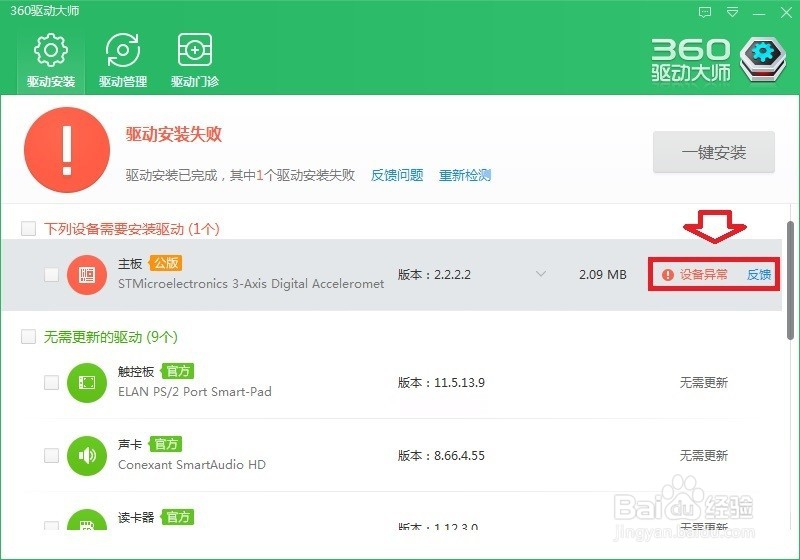
Task: Close the 360驱动大师 window
Action: pos(786,12)
